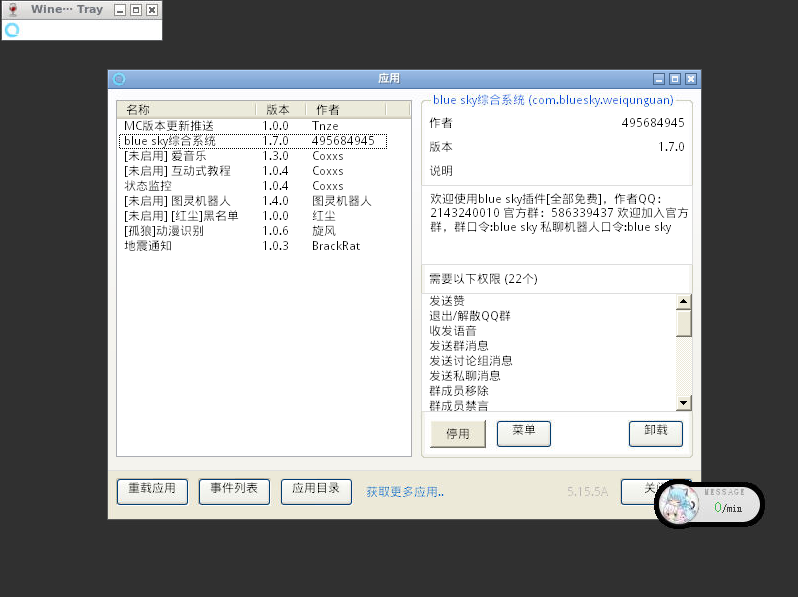798x597 pixels.
Task: Click the 卸载 uninstall button
Action: coord(656,434)
